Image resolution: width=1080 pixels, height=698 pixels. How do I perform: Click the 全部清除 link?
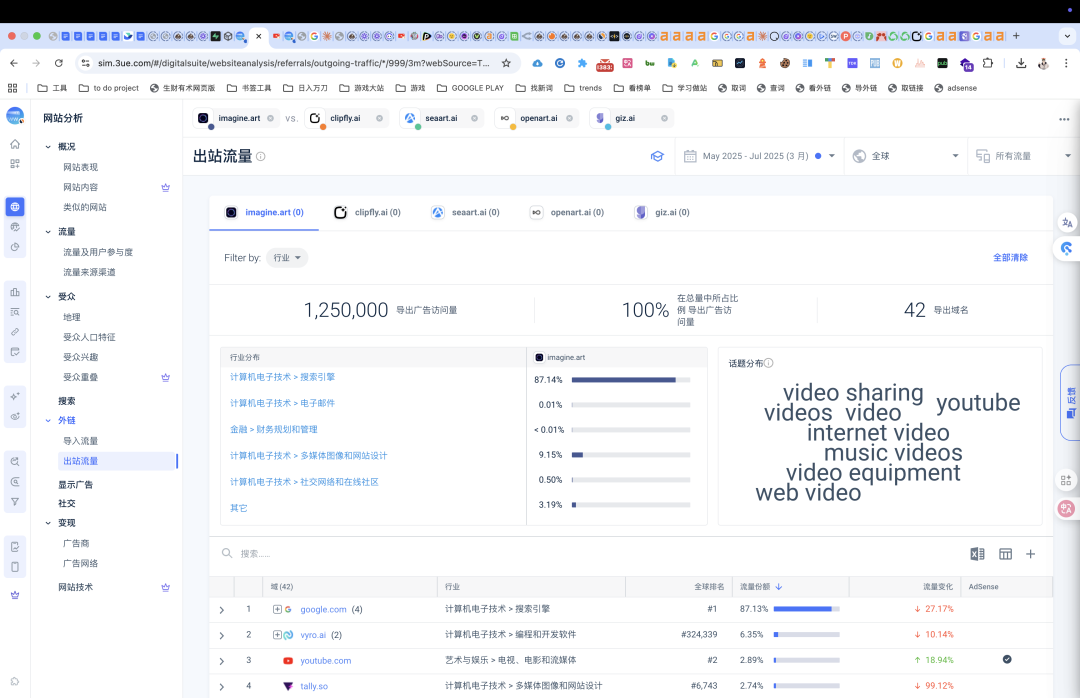click(x=1010, y=258)
